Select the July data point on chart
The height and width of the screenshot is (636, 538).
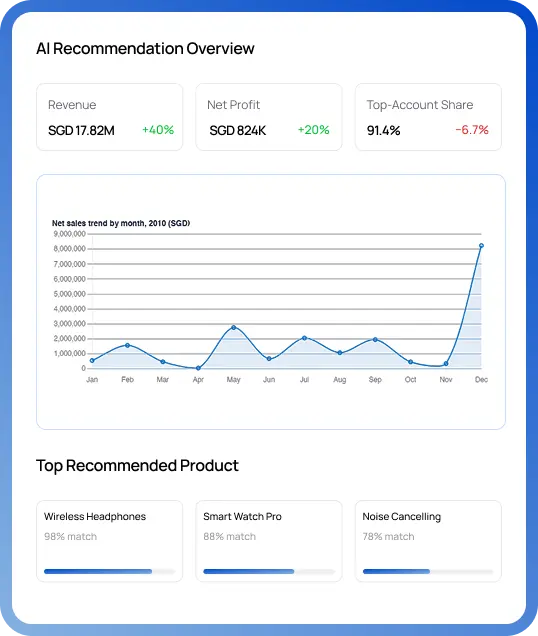(x=304, y=338)
